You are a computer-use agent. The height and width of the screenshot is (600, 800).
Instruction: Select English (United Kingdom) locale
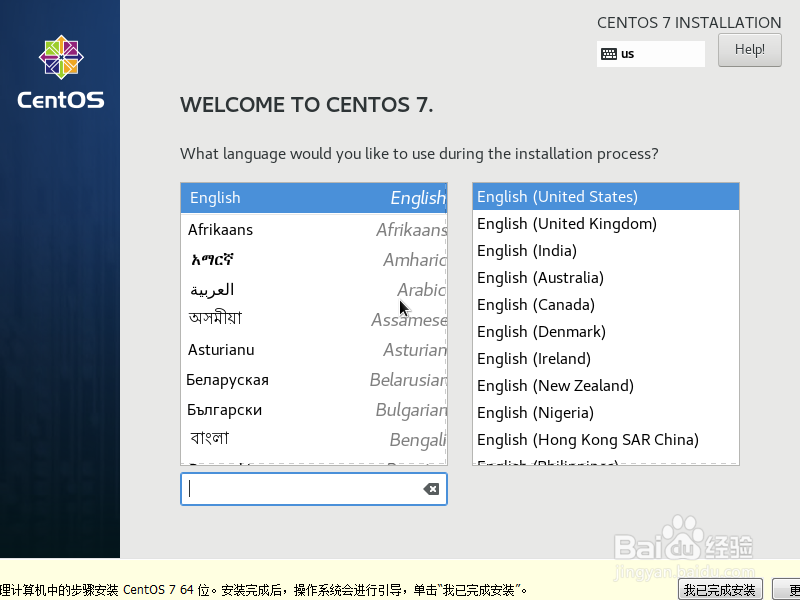point(567,223)
